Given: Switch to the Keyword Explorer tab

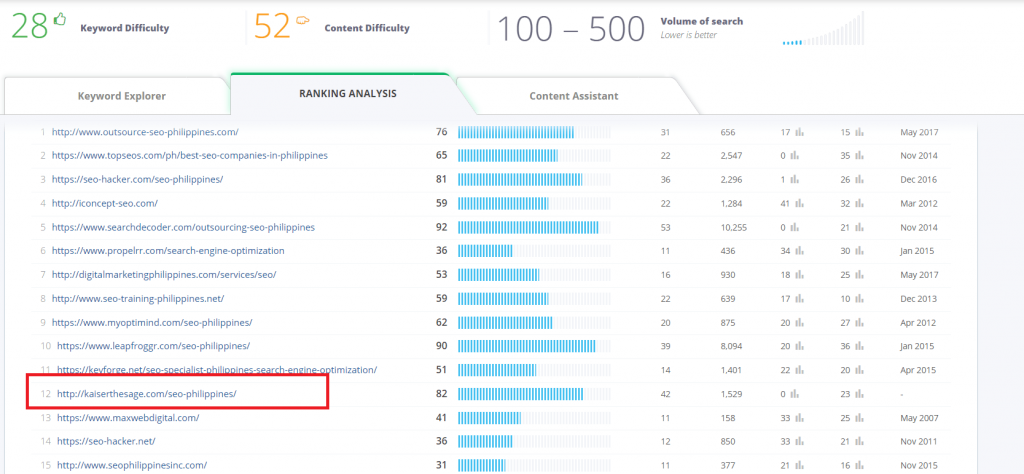Looking at the screenshot, I should click(x=122, y=97).
